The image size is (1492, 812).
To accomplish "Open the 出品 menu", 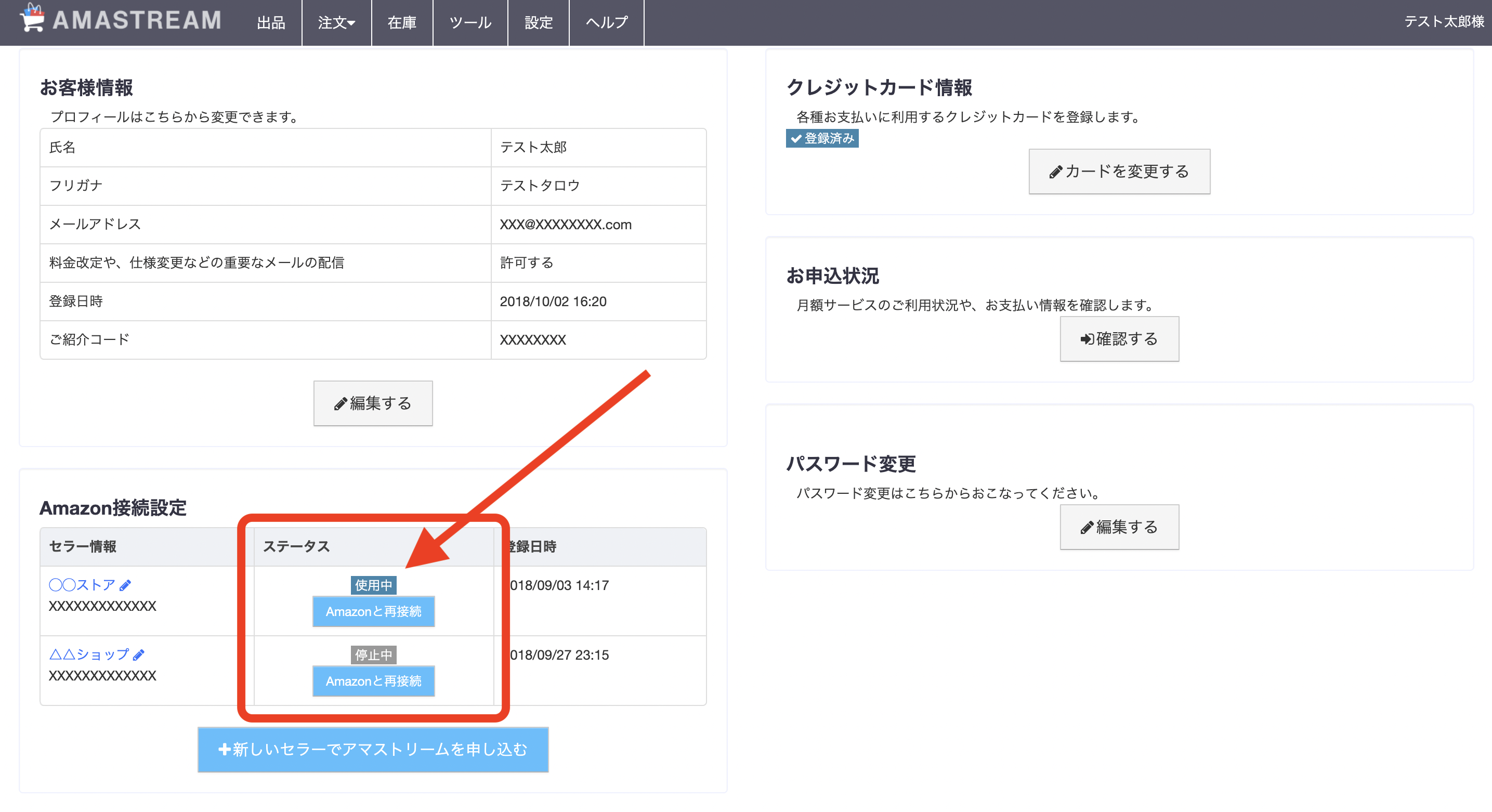I will coord(271,22).
